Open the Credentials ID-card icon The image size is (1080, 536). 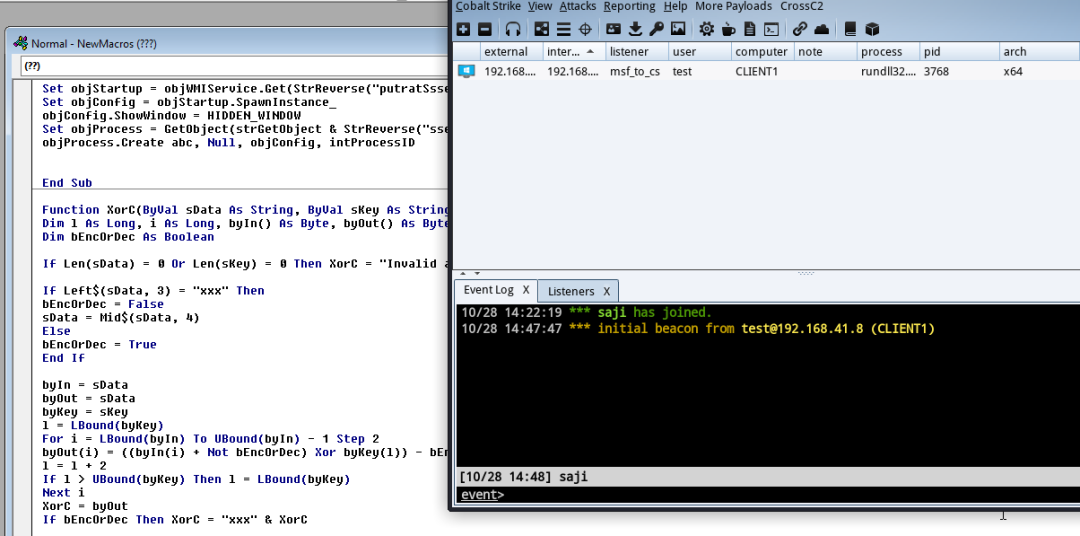coord(613,29)
